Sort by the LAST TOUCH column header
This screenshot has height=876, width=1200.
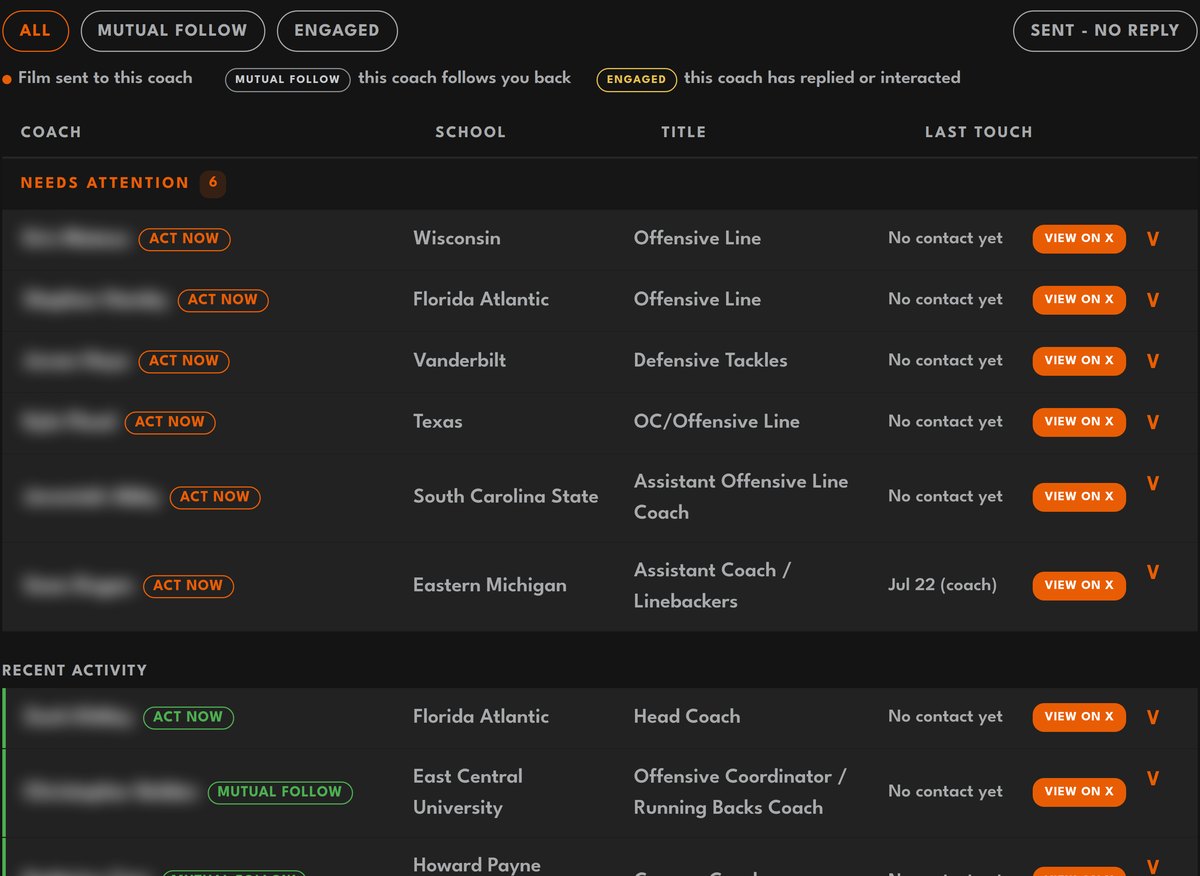pos(978,132)
